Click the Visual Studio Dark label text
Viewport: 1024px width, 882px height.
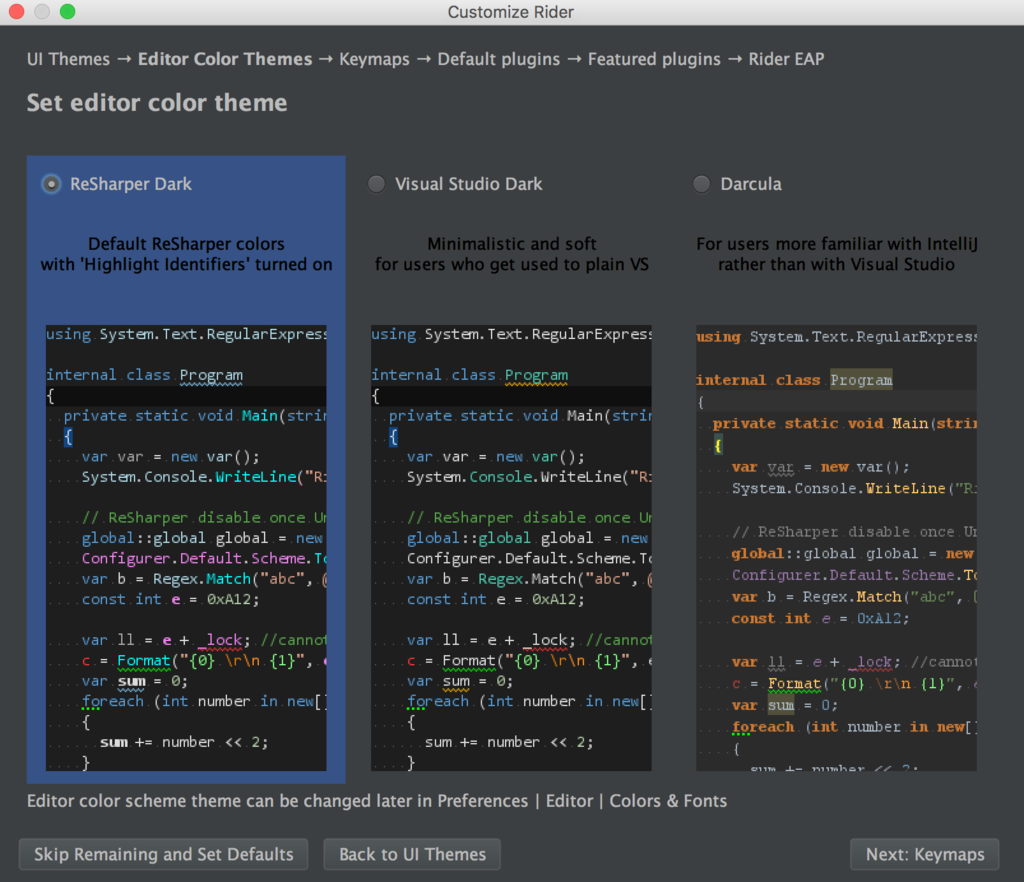(468, 184)
